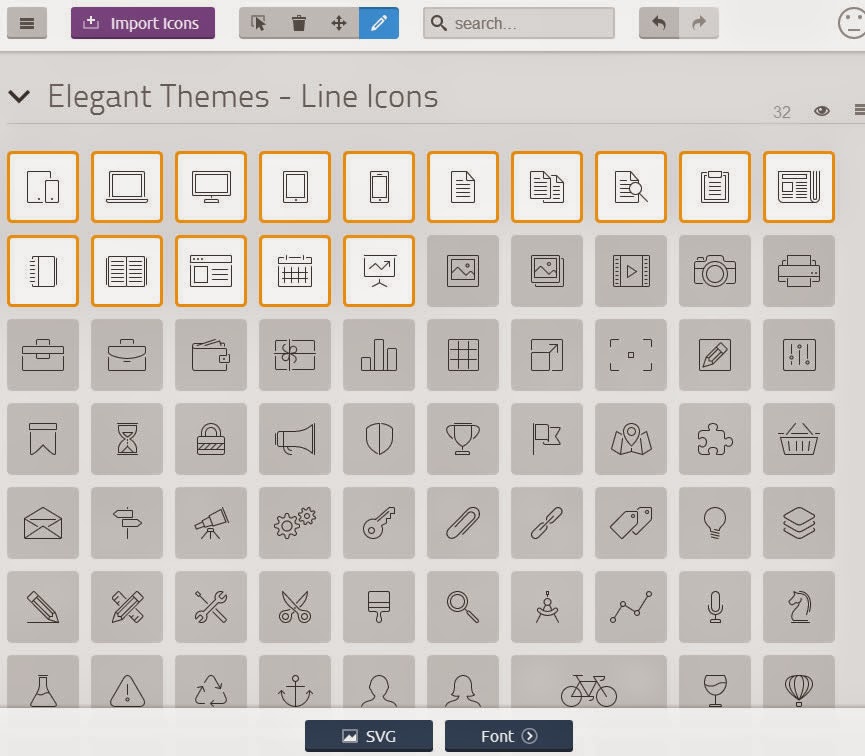Screen dimensions: 865x756
Task: Switch to the move tool
Action: tap(339, 22)
